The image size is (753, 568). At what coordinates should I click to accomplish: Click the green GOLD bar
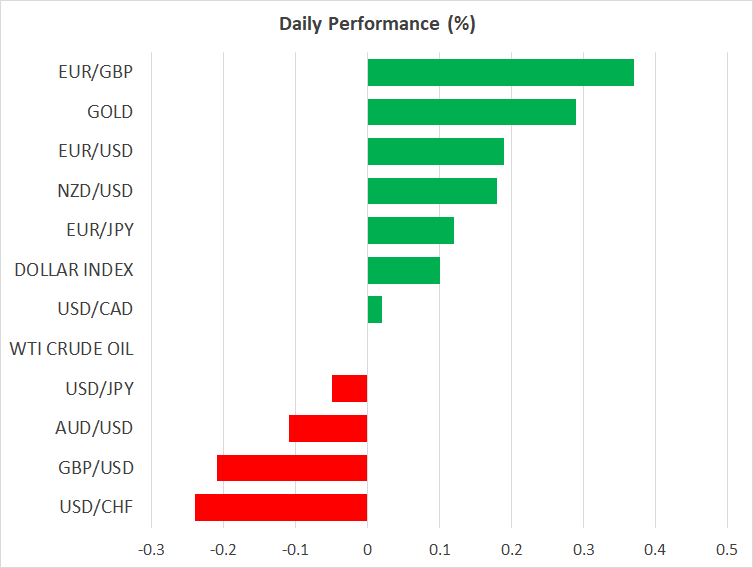click(471, 112)
